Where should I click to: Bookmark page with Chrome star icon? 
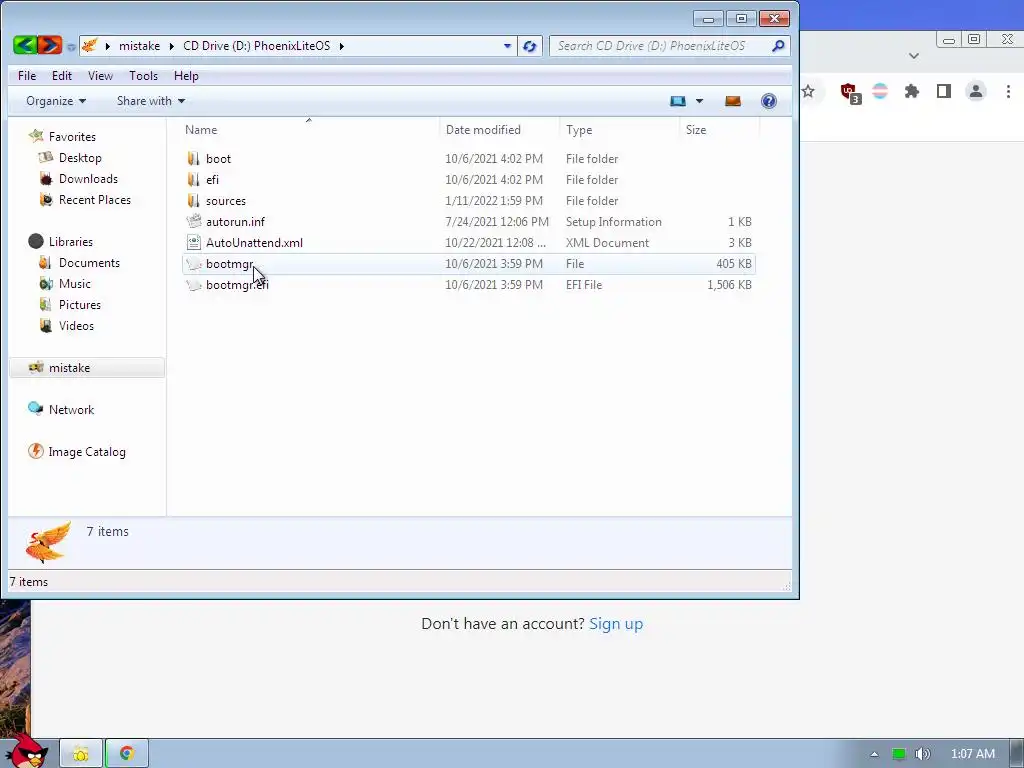(x=808, y=91)
